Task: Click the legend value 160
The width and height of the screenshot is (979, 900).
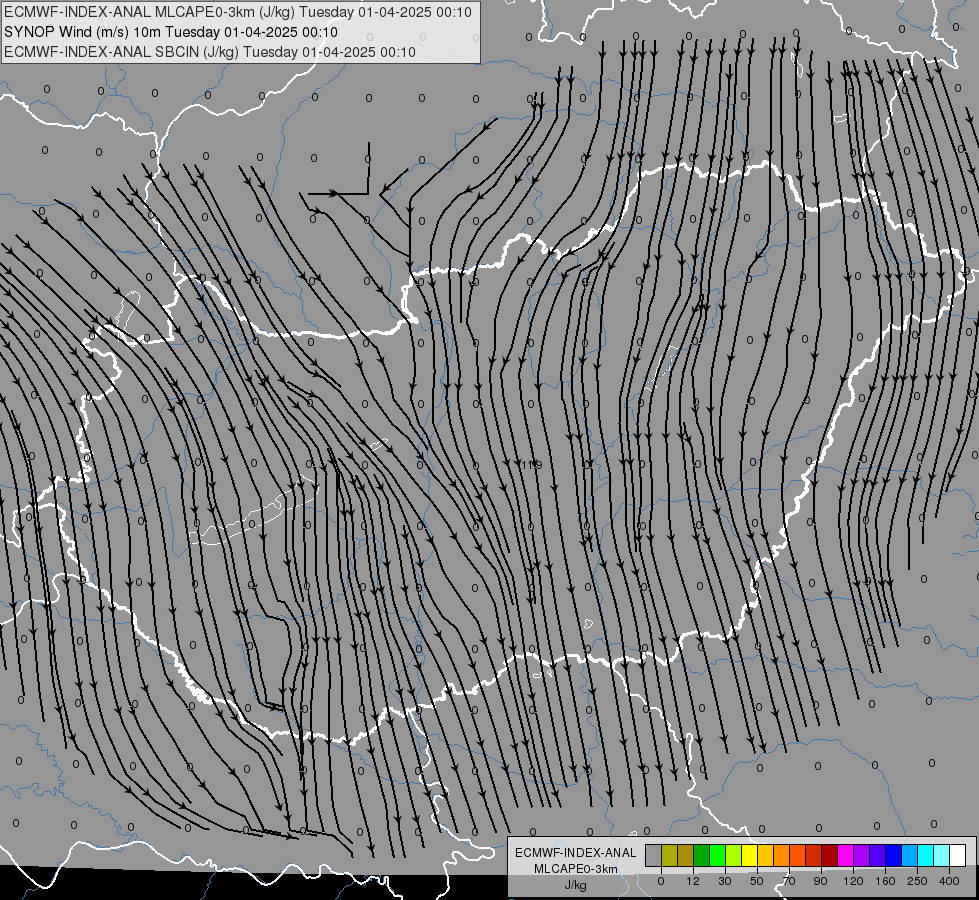Action: click(885, 881)
